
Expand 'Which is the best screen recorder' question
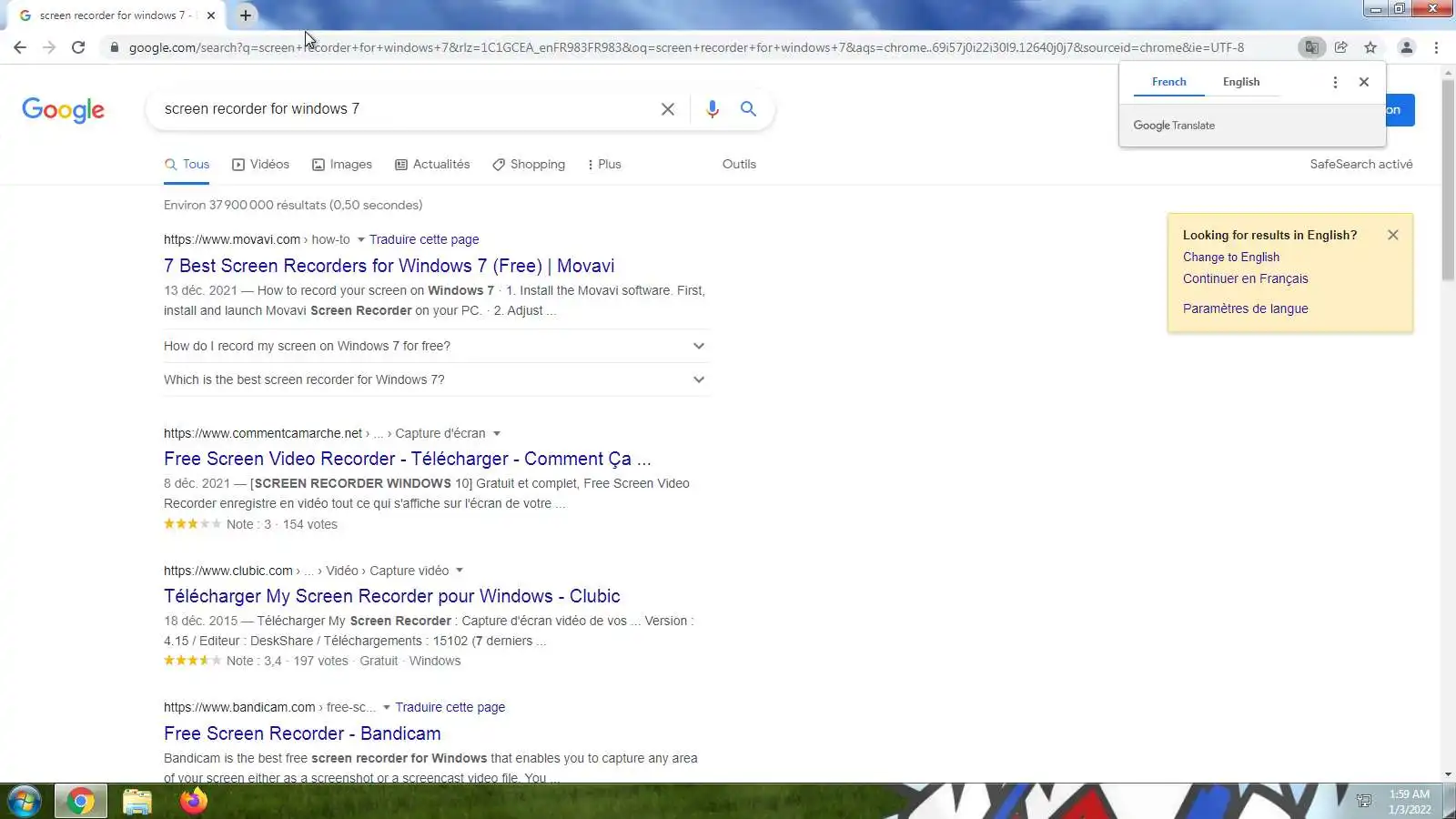click(436, 379)
